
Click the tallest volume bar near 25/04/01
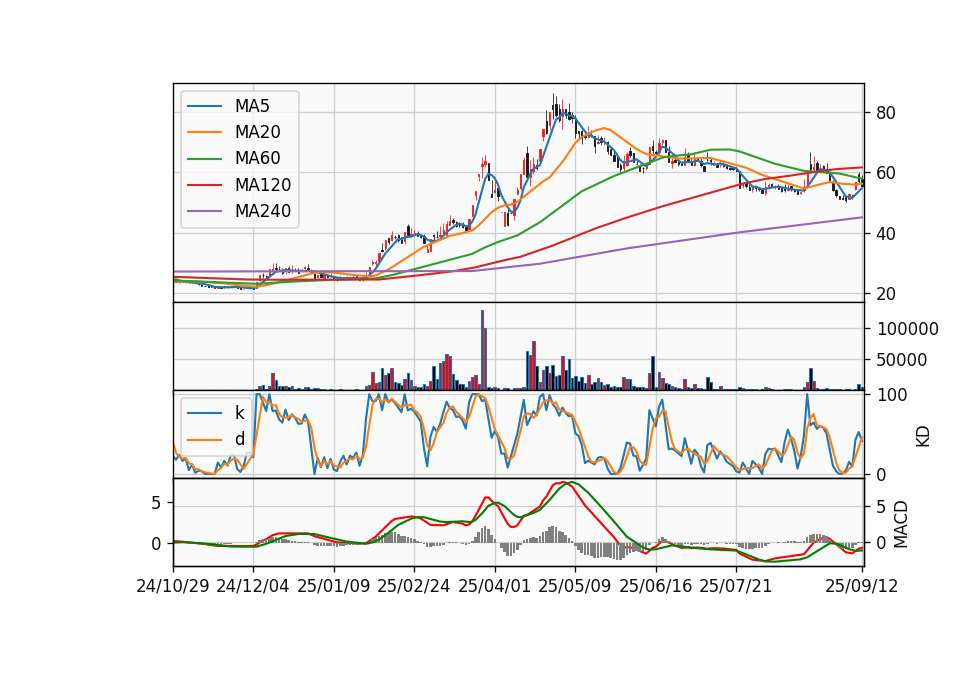pyautogui.click(x=482, y=350)
